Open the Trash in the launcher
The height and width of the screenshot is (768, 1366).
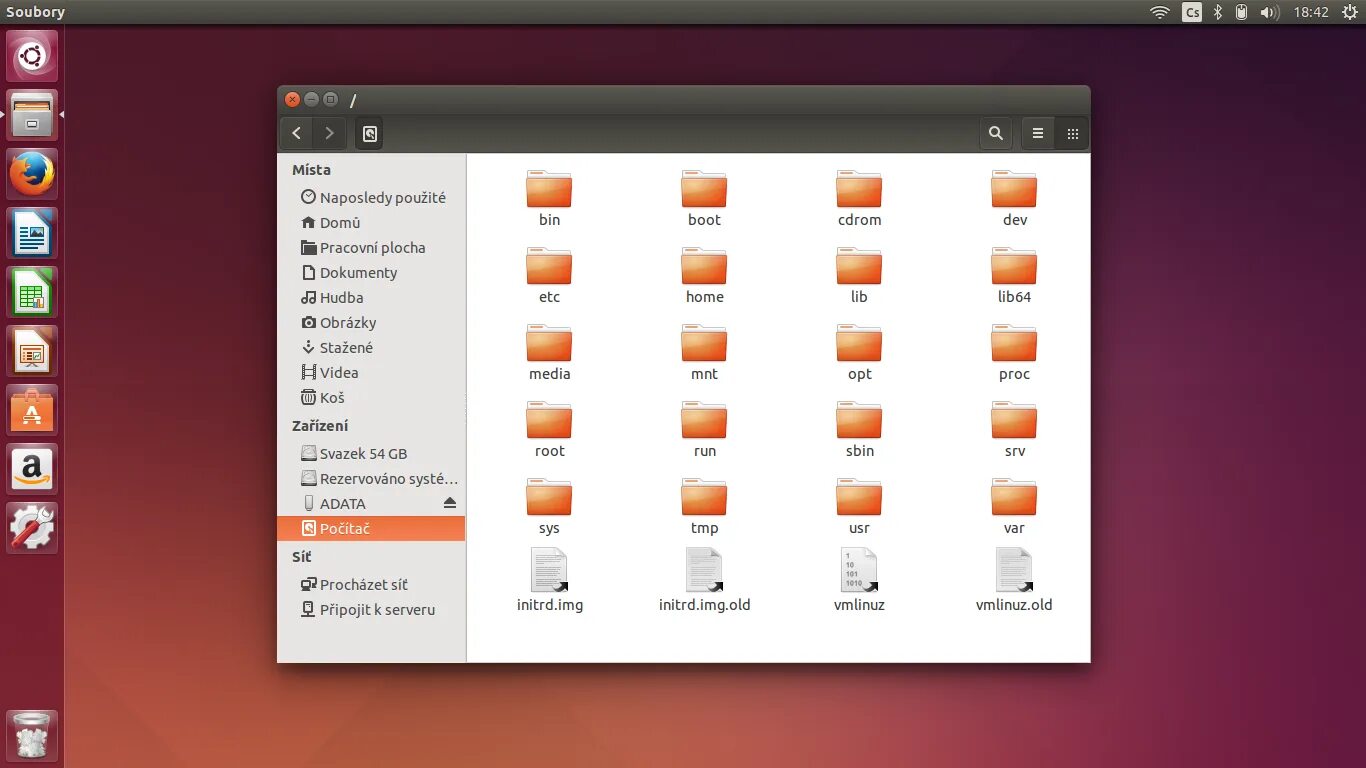(32, 736)
